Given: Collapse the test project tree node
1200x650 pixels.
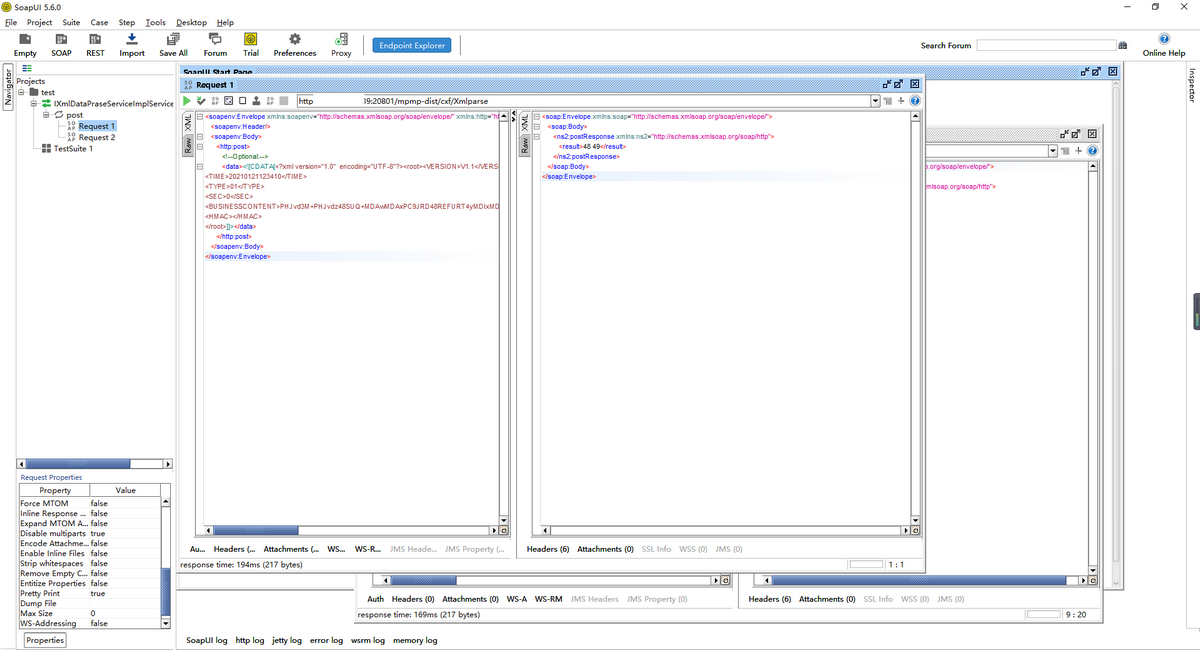Looking at the screenshot, I should tap(23, 92).
